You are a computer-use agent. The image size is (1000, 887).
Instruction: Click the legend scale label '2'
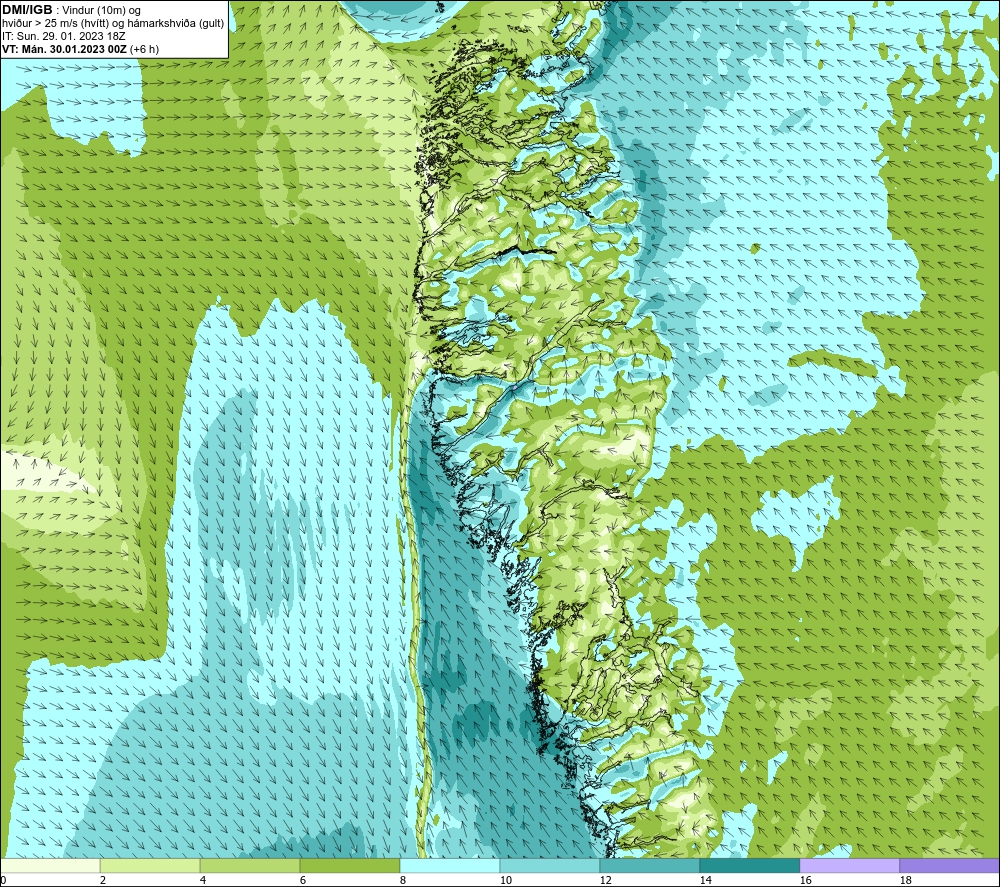103,880
